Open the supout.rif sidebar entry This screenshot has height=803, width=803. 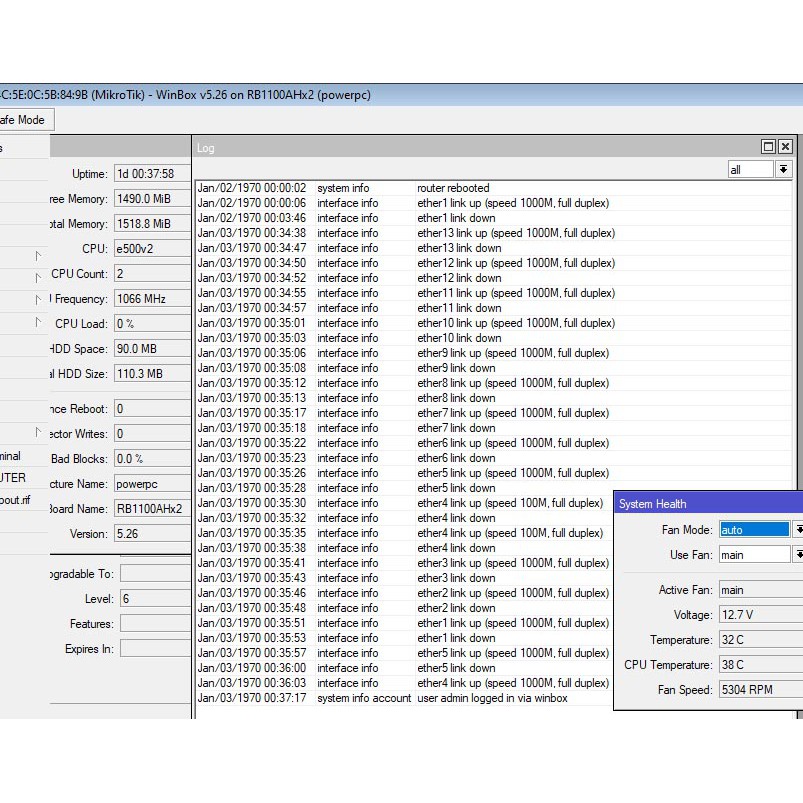click(15, 500)
